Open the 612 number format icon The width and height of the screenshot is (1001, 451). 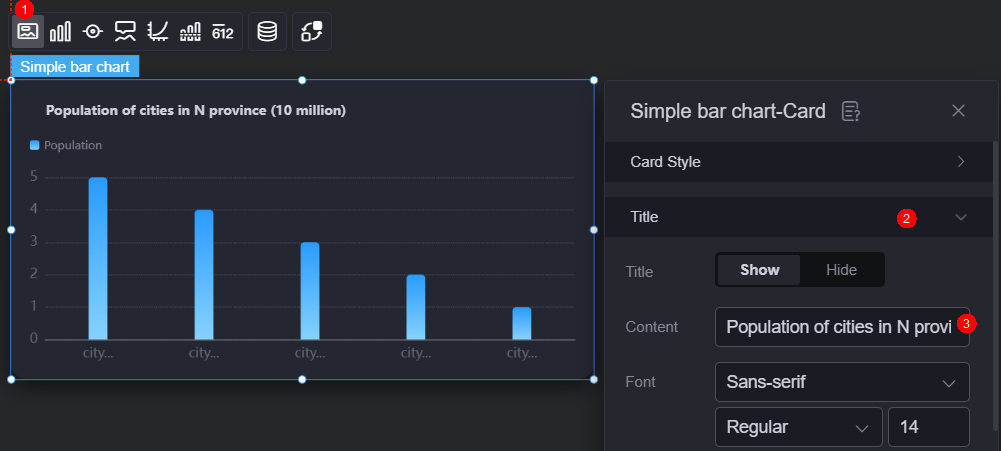(x=223, y=31)
